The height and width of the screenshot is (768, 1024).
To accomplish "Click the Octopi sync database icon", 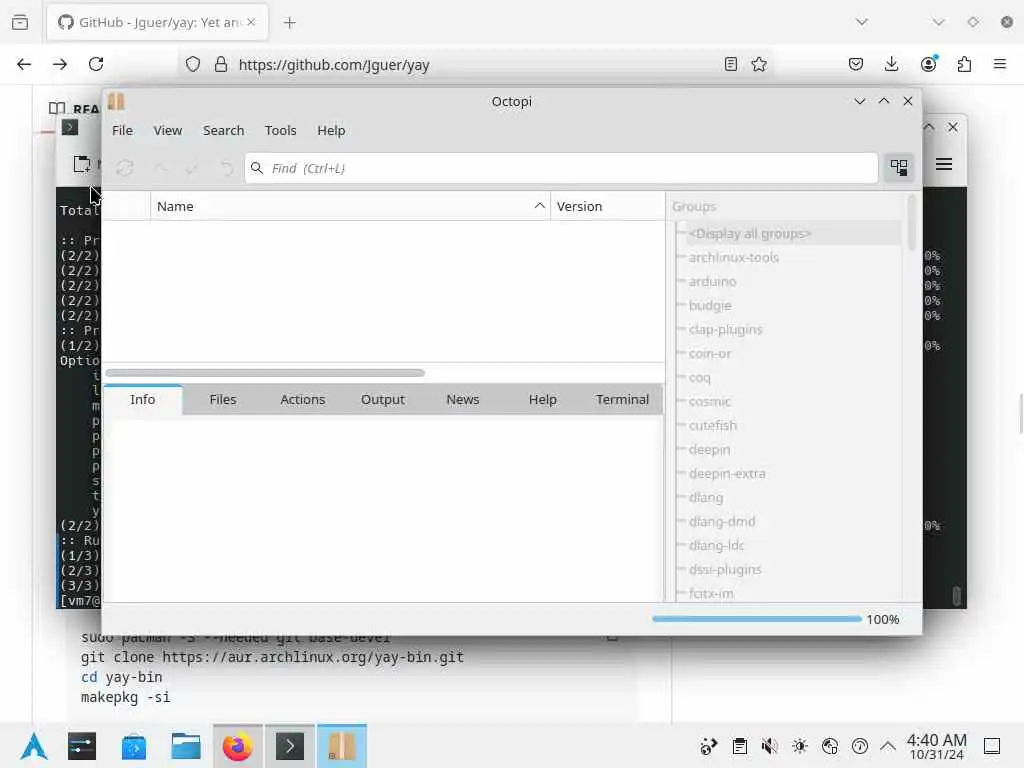I will coord(125,168).
